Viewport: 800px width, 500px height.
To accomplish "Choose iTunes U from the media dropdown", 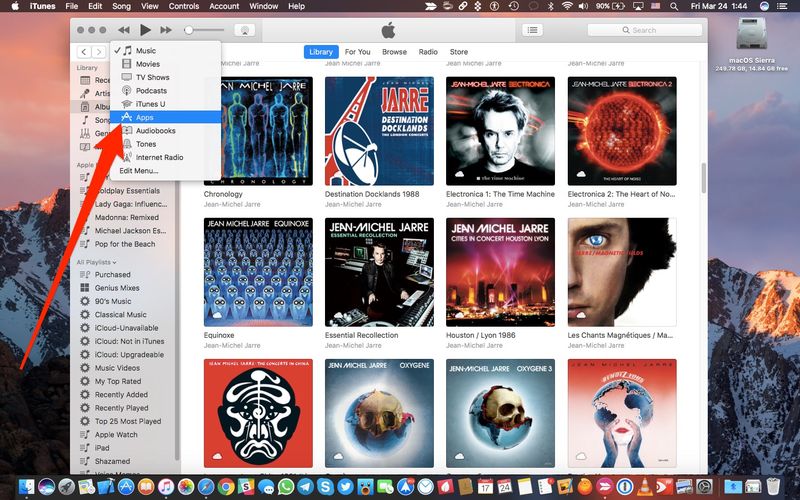I will click(166, 104).
